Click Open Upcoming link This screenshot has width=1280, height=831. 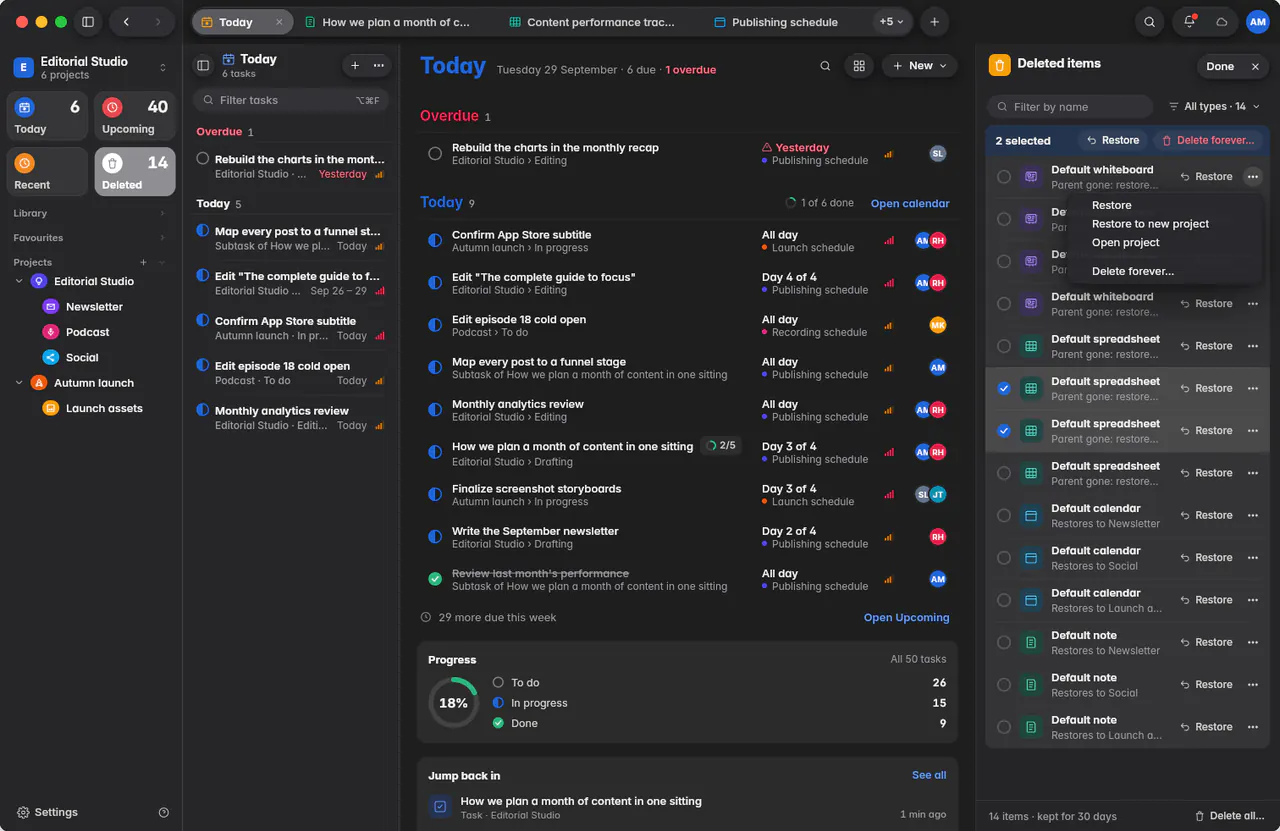(x=906, y=618)
